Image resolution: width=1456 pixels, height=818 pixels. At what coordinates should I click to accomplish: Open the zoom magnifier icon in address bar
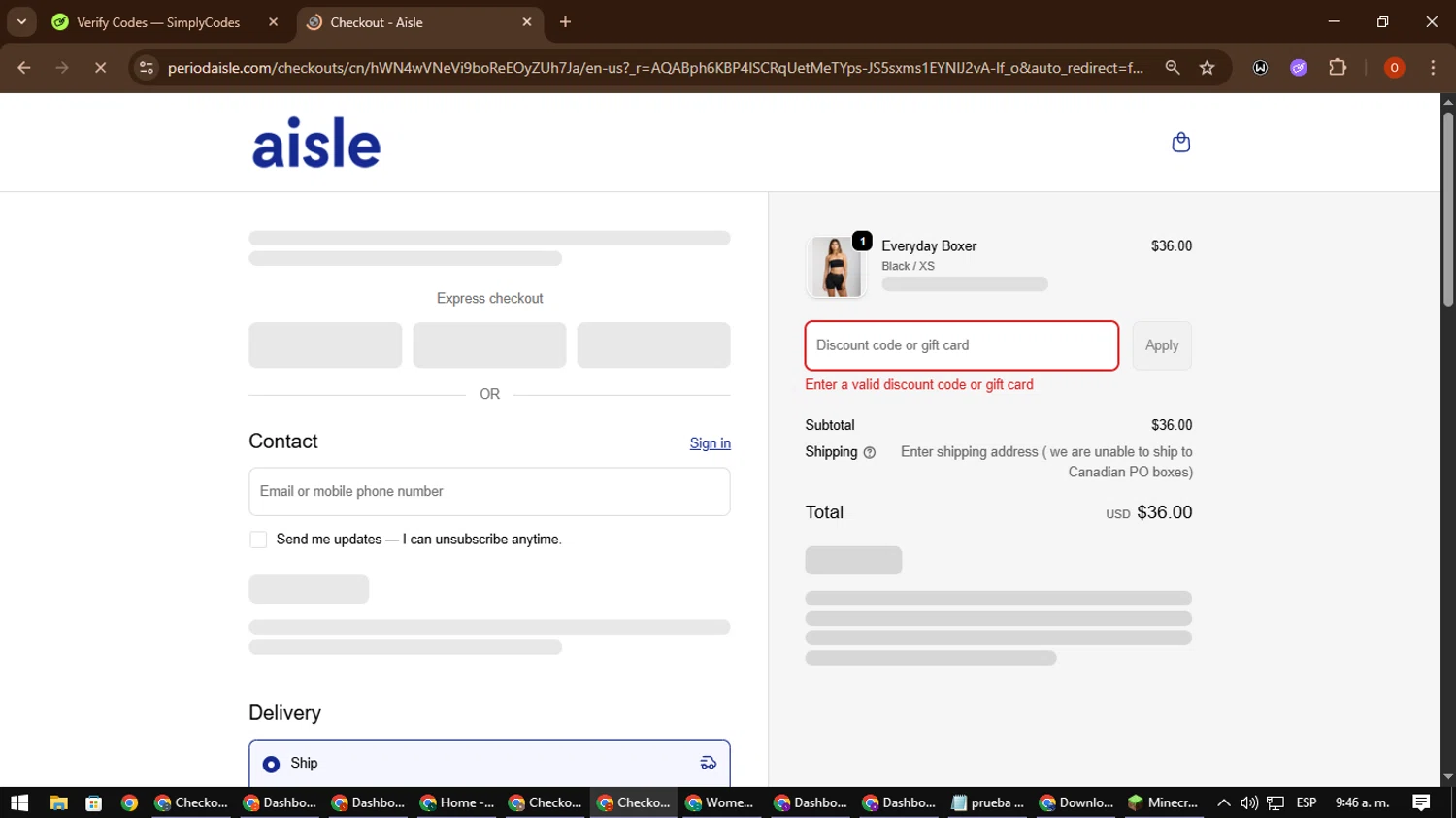(x=1173, y=68)
